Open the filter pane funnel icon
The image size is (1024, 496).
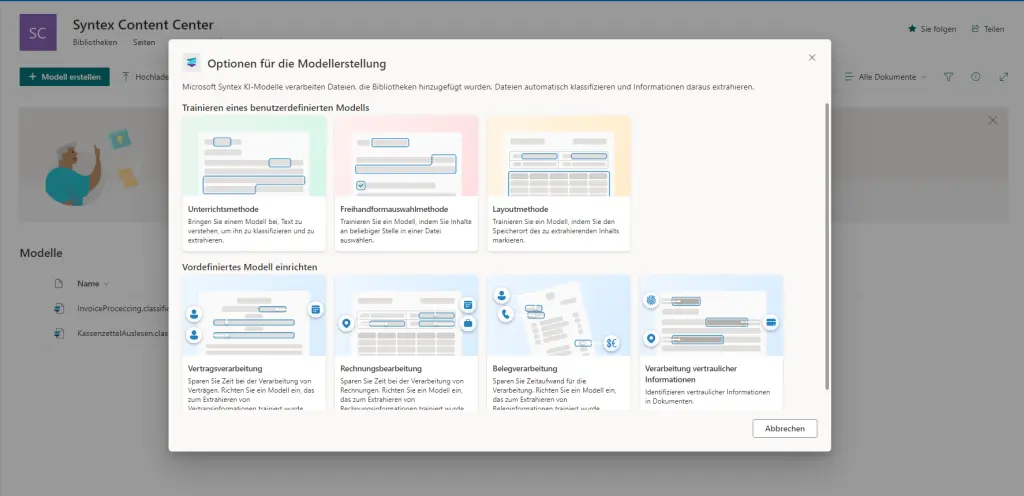(x=949, y=77)
